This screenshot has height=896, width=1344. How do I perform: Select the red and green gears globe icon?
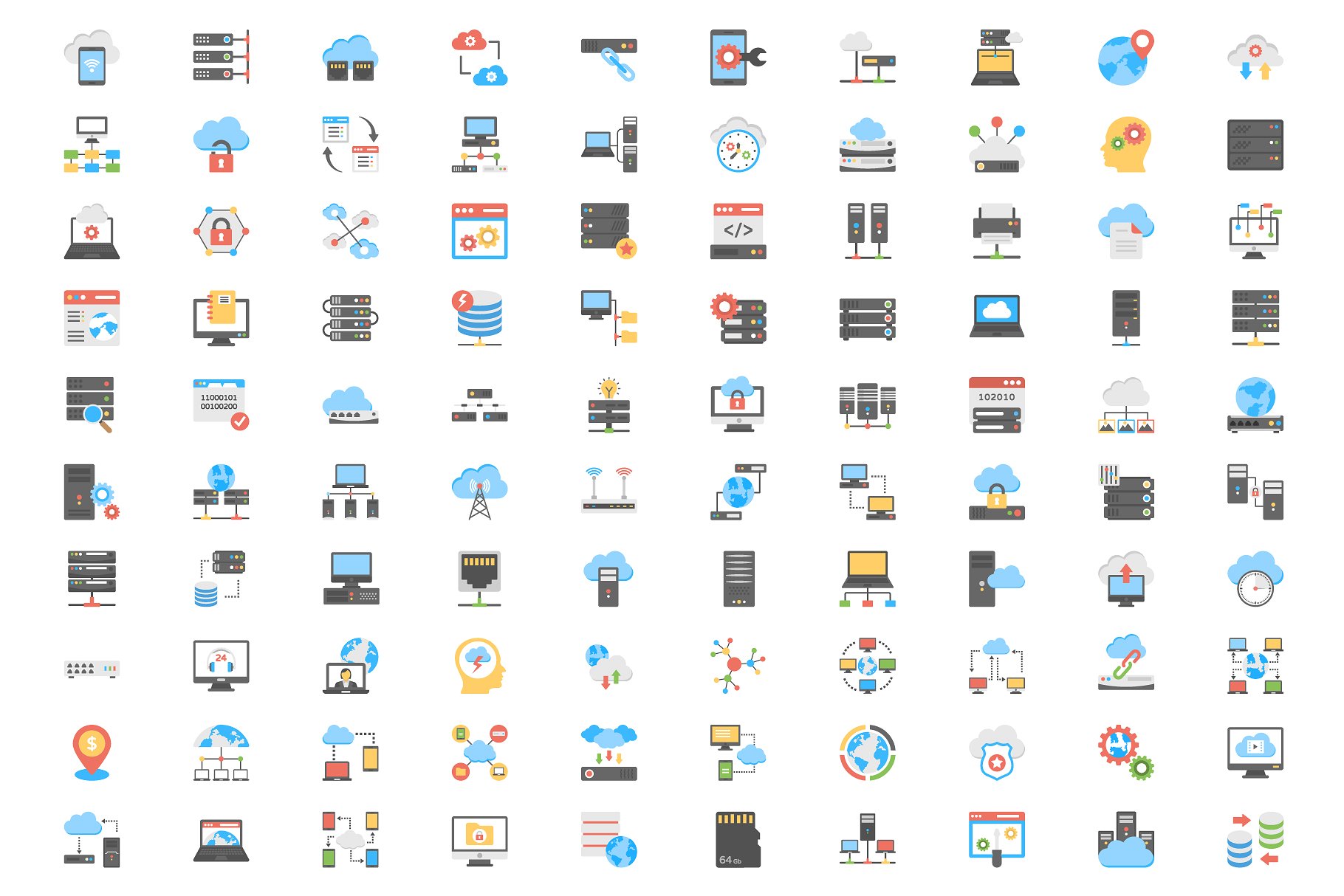pyautogui.click(x=1125, y=752)
